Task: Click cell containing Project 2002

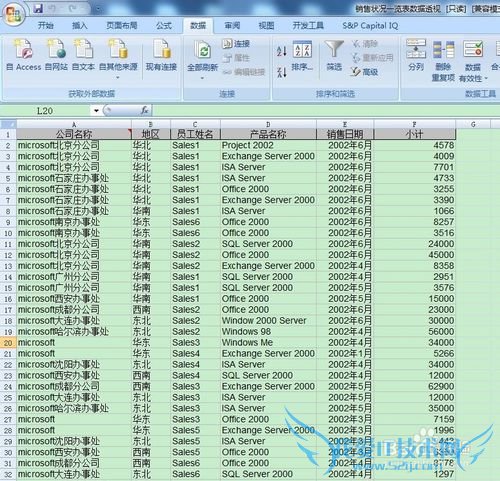Action: 268,145
